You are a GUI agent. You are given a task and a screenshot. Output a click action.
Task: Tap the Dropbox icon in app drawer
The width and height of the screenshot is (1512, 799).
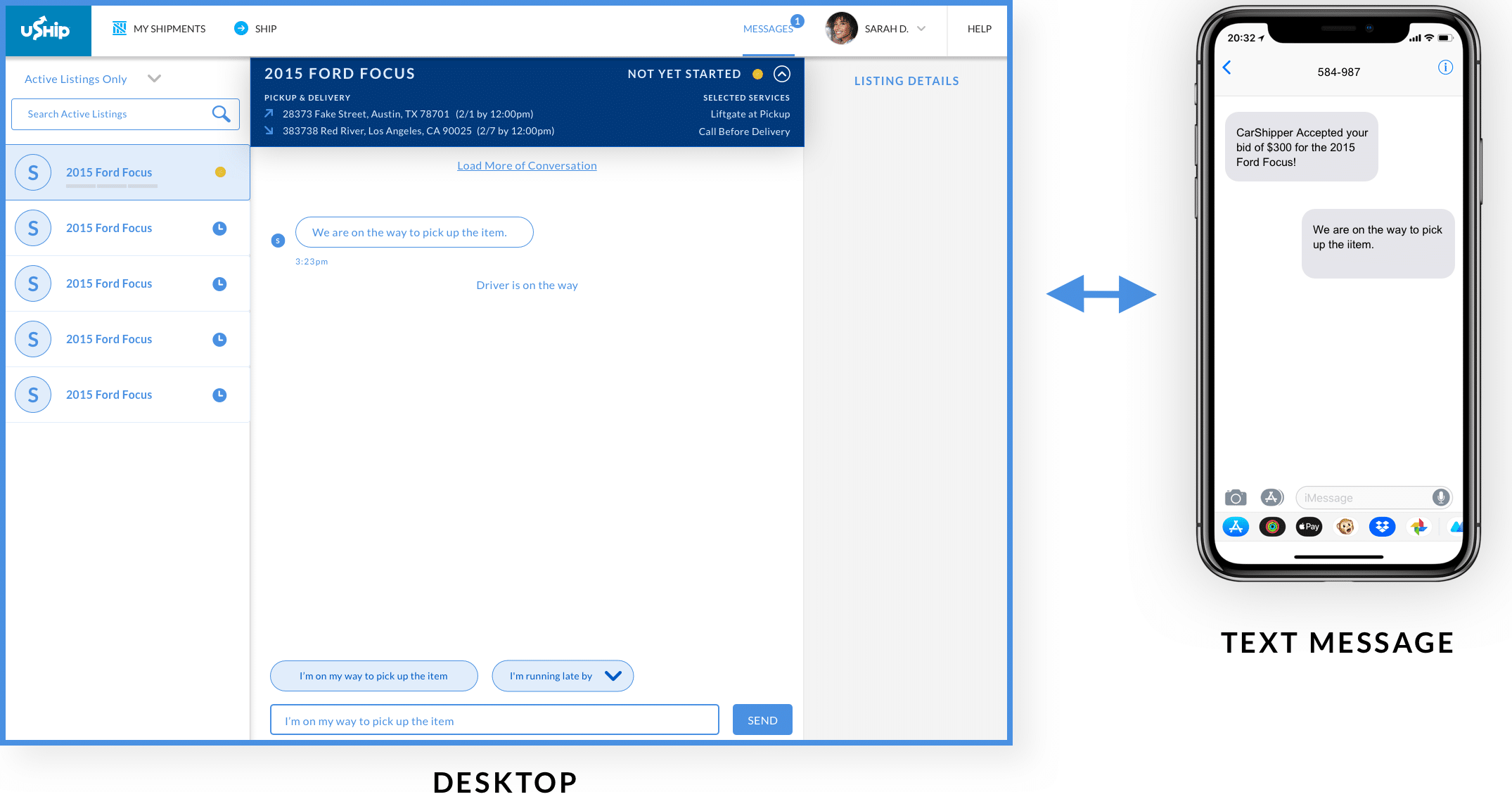pos(1382,527)
